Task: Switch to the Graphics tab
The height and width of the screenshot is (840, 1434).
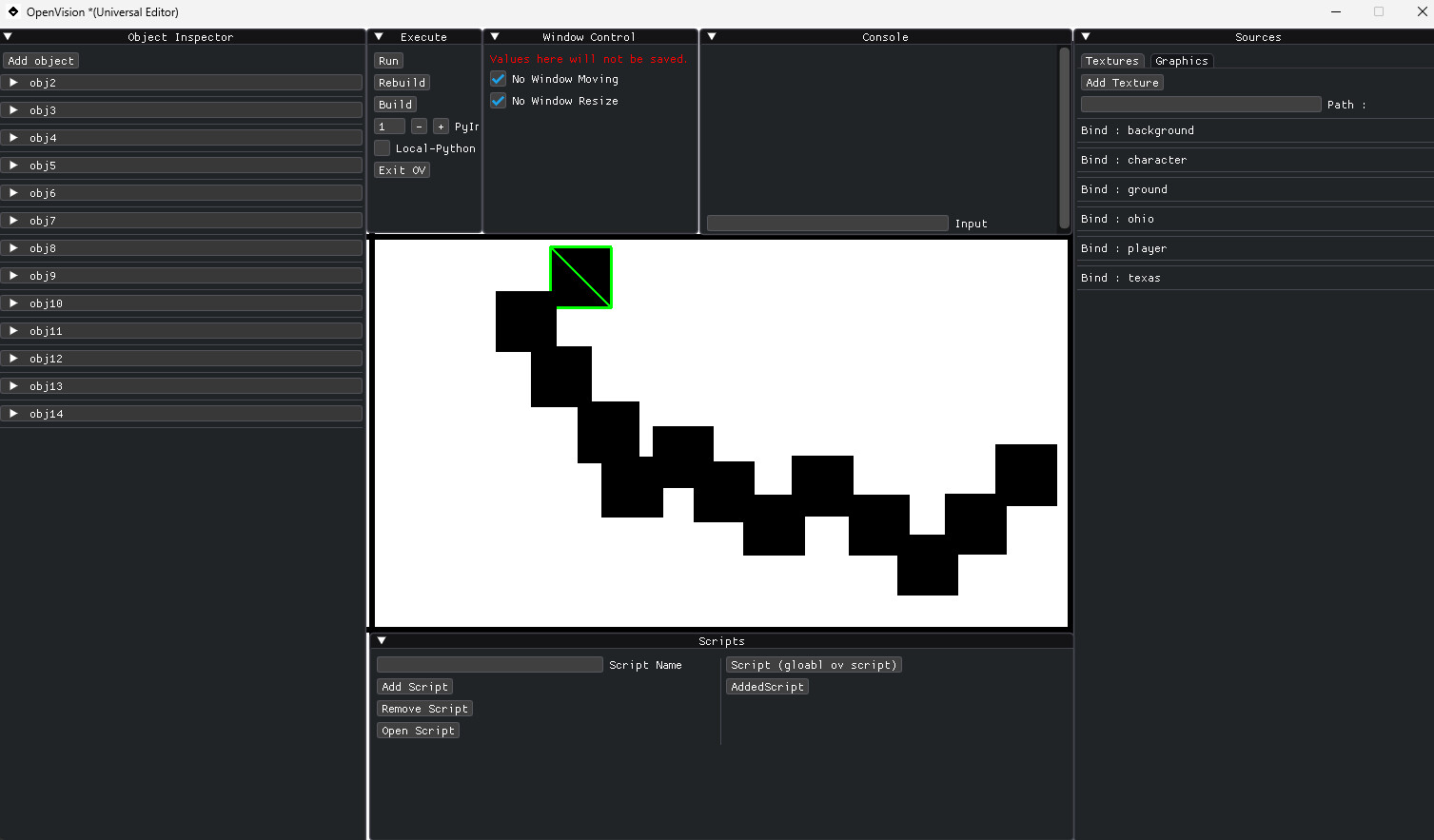Action: (1181, 60)
